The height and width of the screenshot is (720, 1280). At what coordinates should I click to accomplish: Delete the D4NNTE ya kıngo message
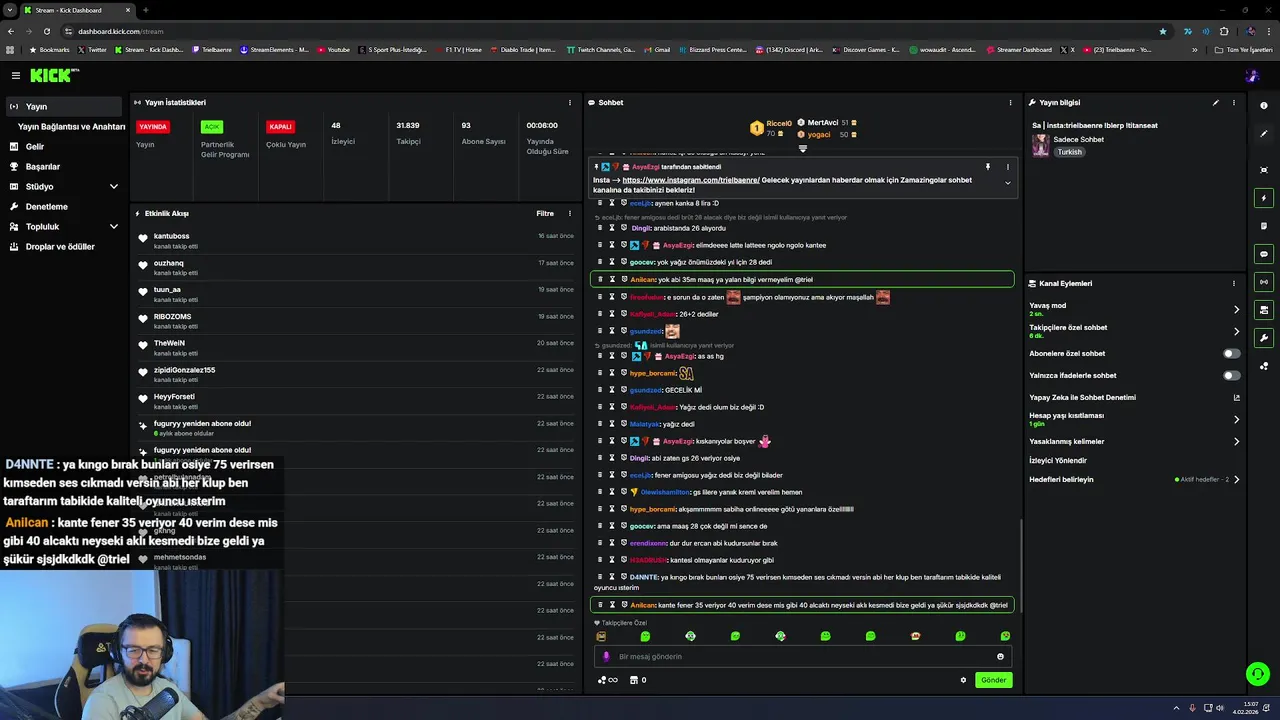pyautogui.click(x=599, y=577)
